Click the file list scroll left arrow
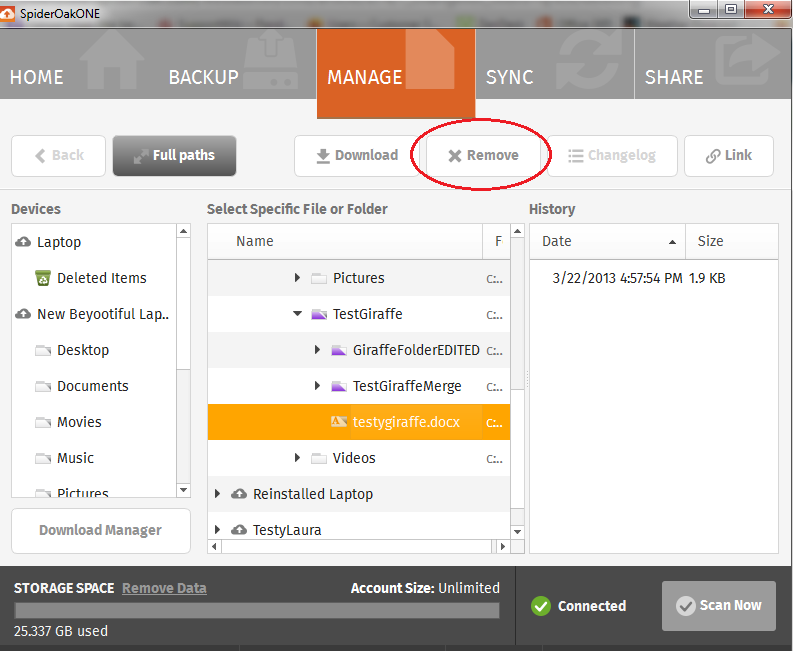This screenshot has width=793, height=651. [214, 546]
